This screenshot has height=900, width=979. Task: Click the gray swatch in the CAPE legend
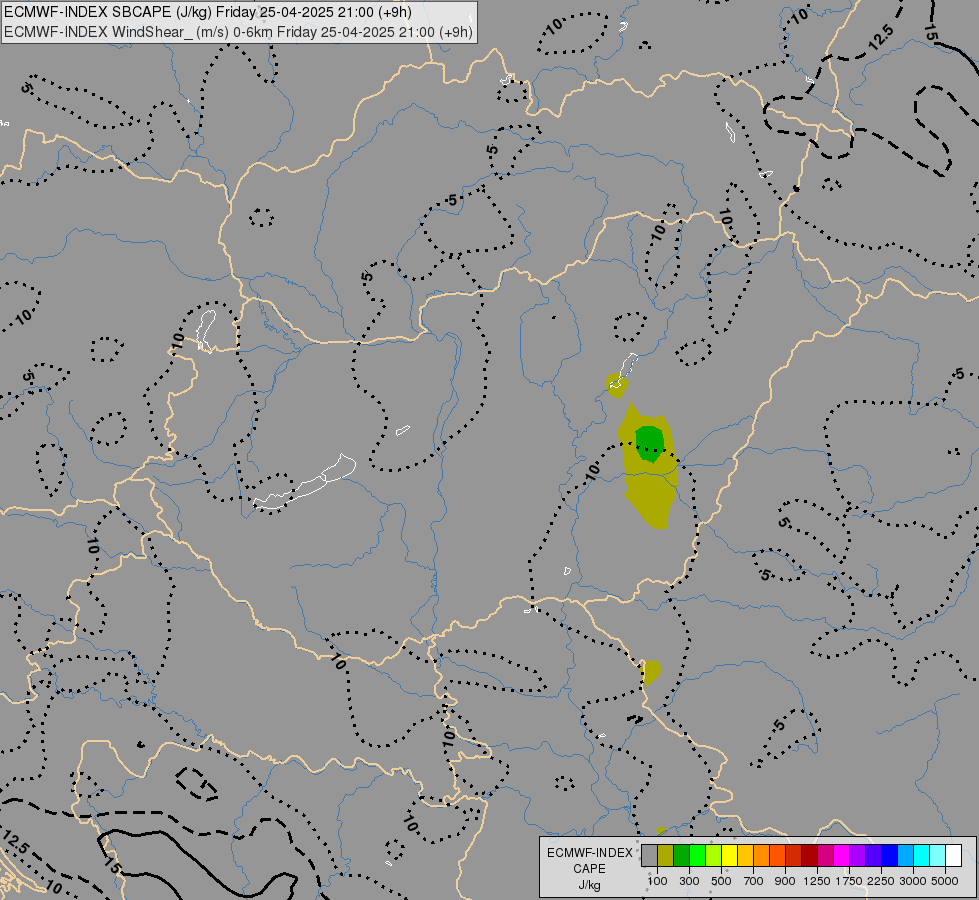pyautogui.click(x=649, y=856)
